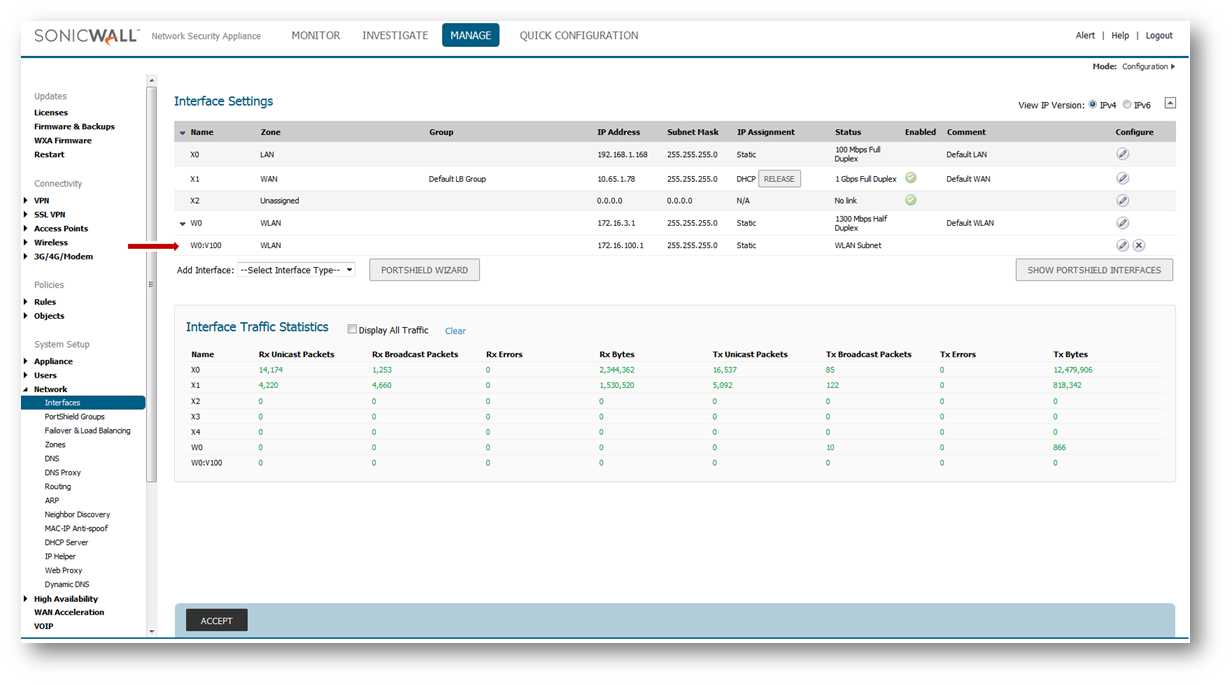Open configuration for the X2 interface
The image size is (1232, 685).
pyautogui.click(x=1122, y=201)
